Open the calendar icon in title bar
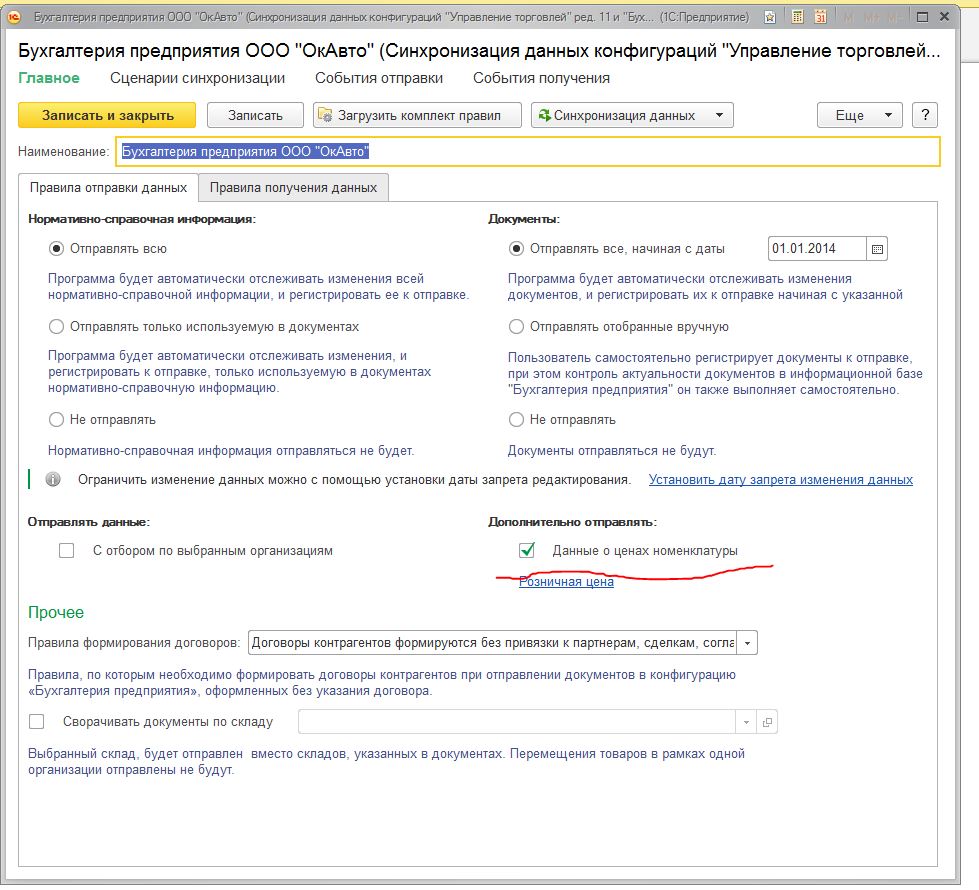Viewport: 979px width, 890px height. [x=820, y=17]
